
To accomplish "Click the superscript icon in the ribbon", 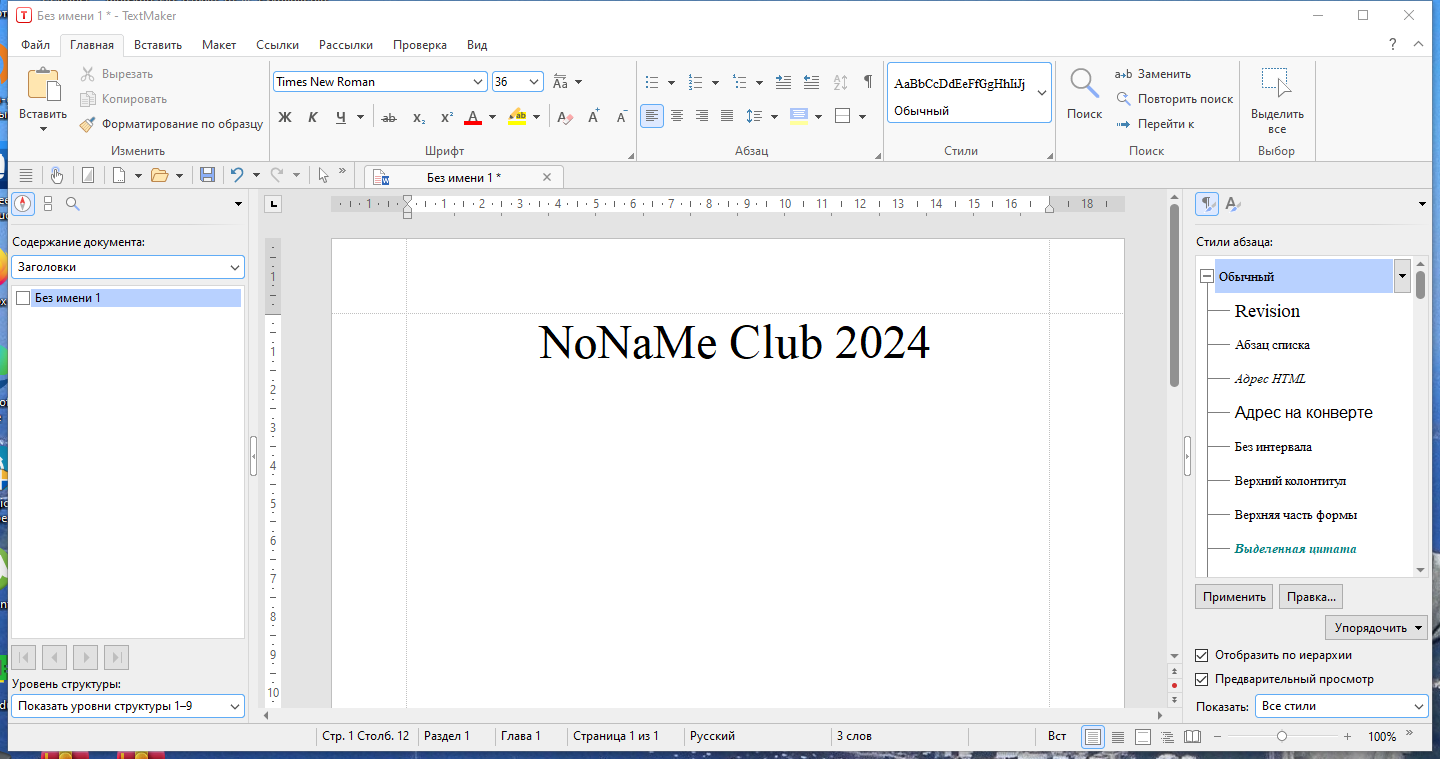I will (445, 117).
